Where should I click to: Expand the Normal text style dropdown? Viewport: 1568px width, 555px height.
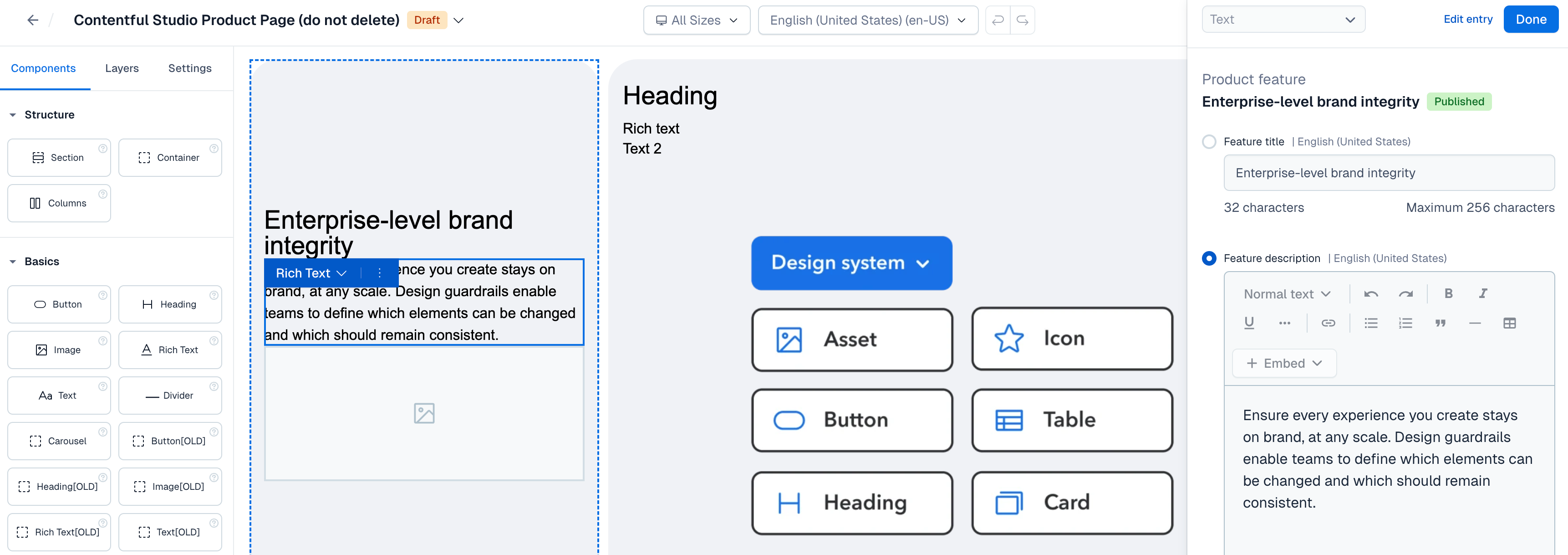click(1287, 294)
